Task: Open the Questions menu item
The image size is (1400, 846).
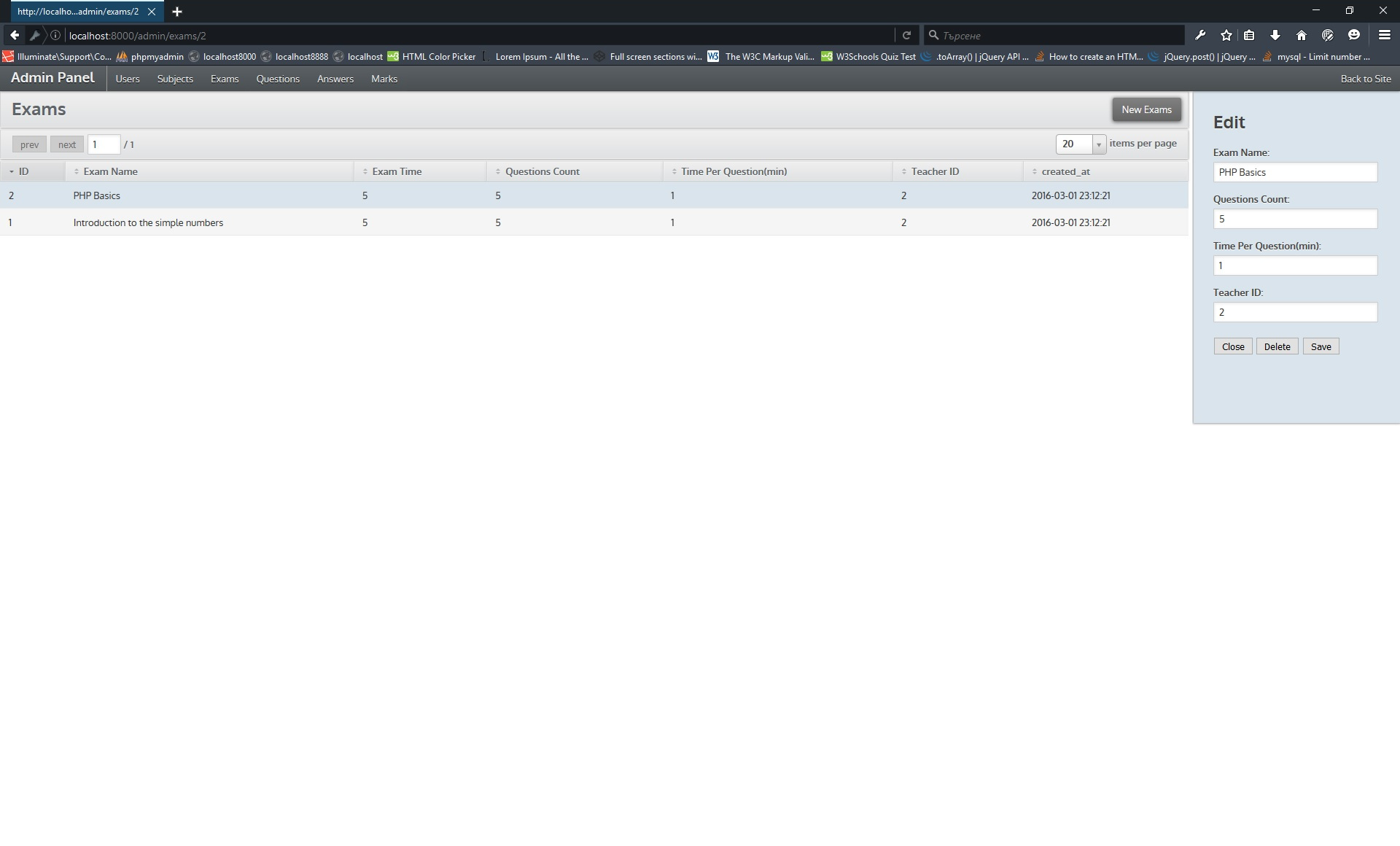Action: (277, 79)
